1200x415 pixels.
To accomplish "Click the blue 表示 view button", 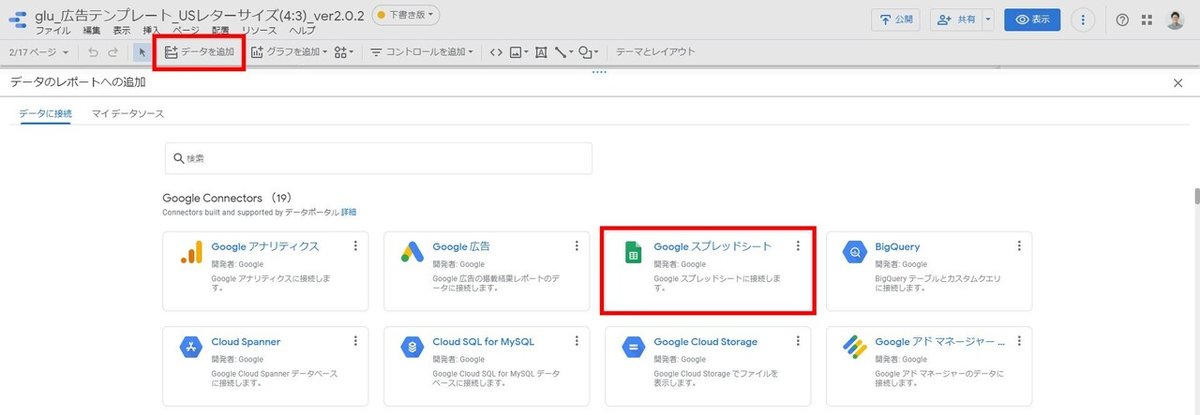I will [1032, 19].
